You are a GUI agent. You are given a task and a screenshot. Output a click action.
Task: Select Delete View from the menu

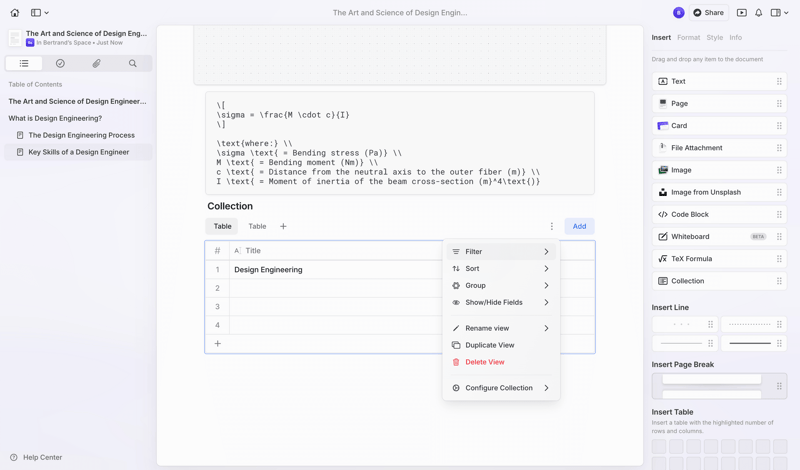point(485,362)
